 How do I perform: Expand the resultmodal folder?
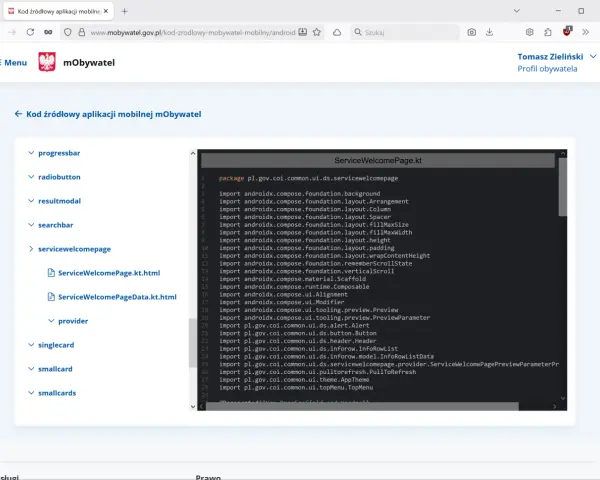(59, 201)
